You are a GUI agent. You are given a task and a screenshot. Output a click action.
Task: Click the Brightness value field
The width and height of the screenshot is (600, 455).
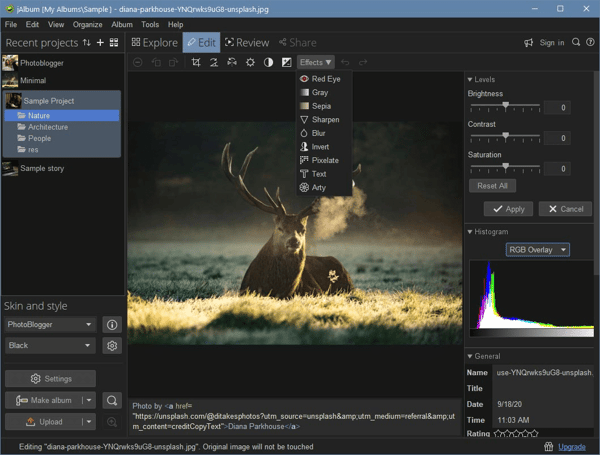(x=557, y=108)
